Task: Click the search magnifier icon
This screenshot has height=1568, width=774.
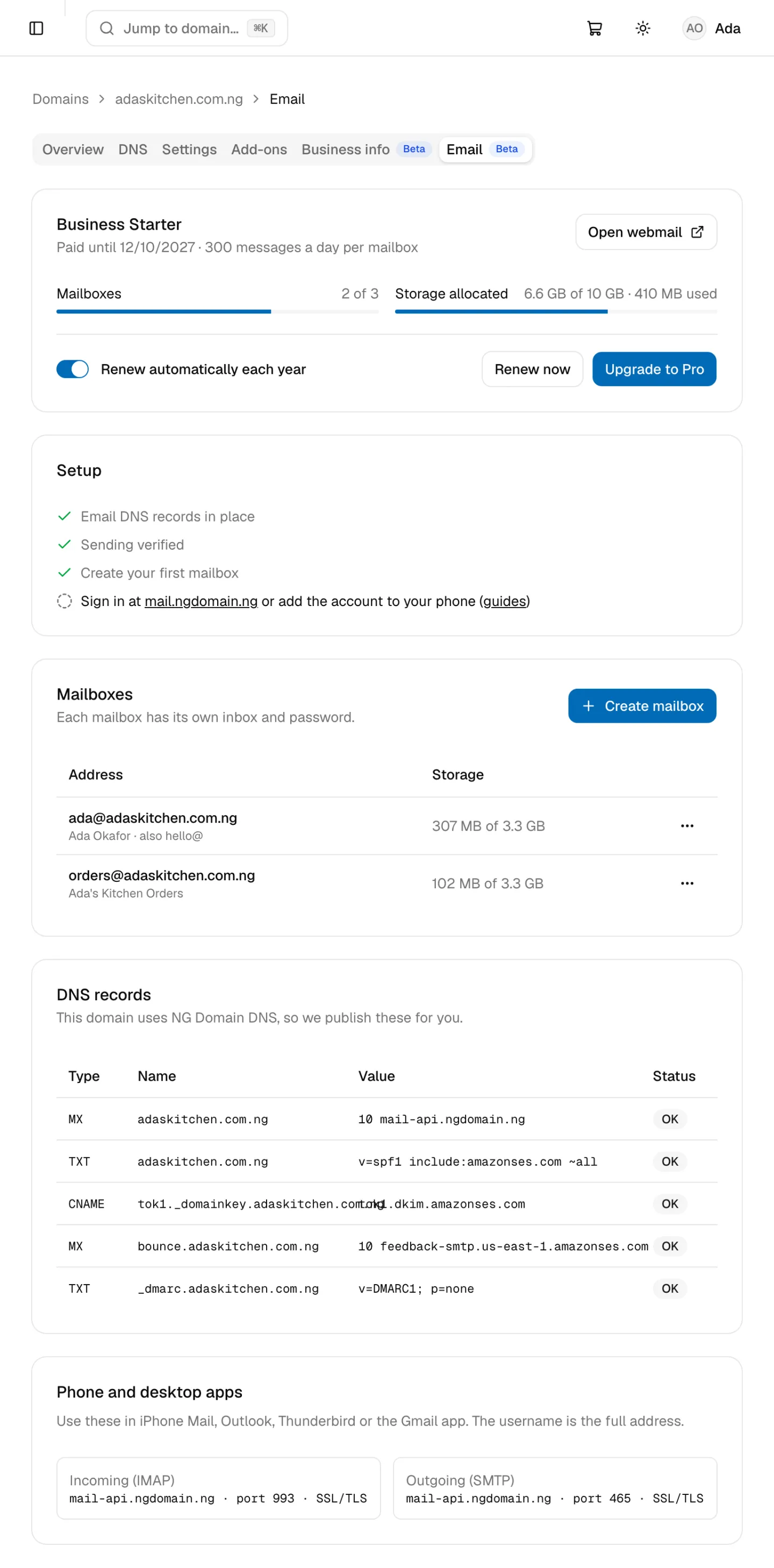Action: point(106,28)
